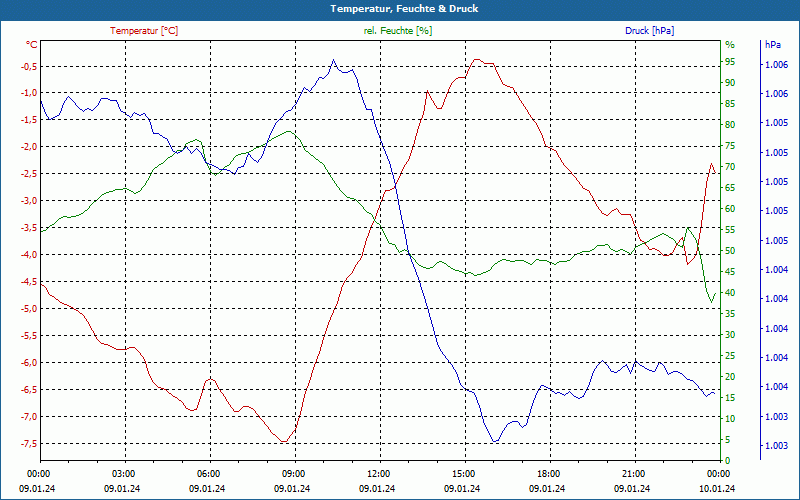
Task: Click the "-3,5" tick on the temperature axis
Action: (x=29, y=228)
